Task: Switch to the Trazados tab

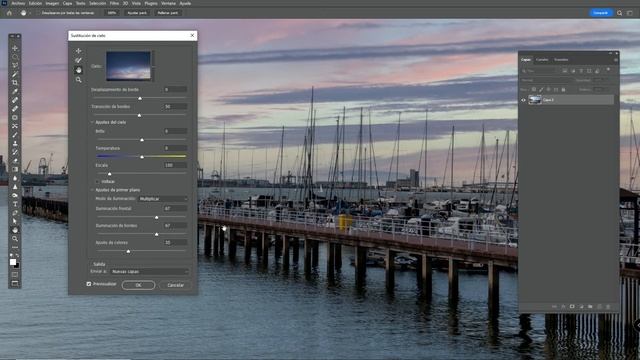Action: pyautogui.click(x=561, y=60)
